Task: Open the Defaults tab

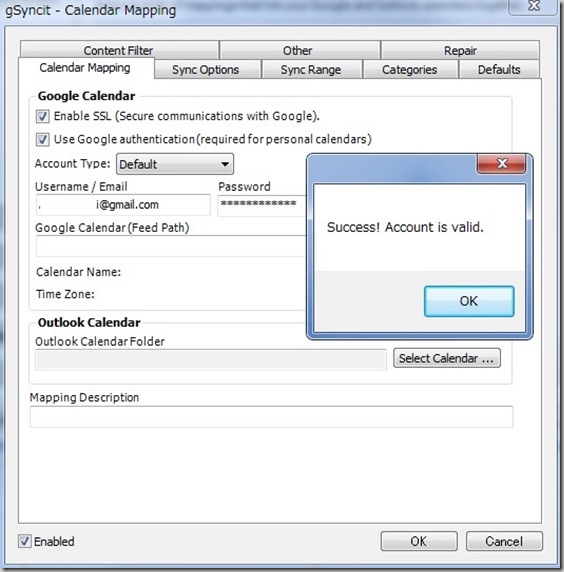Action: (499, 69)
